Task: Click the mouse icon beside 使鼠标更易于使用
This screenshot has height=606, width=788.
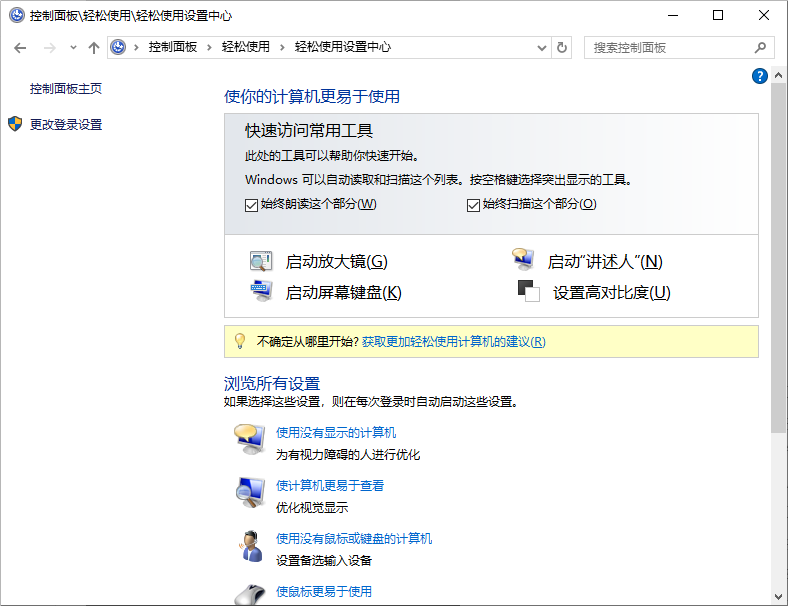Action: click(250, 594)
